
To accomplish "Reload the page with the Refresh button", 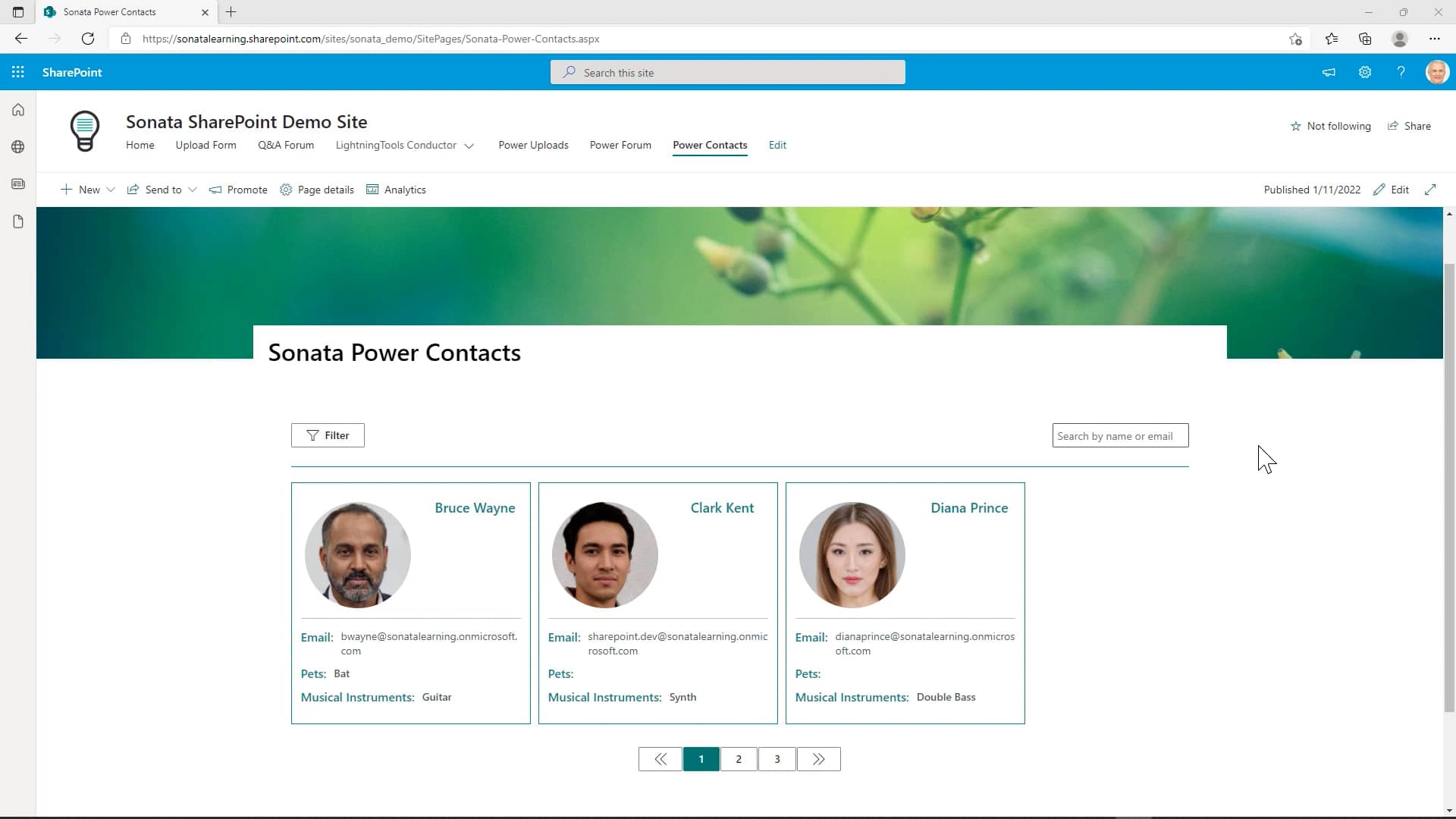I will [x=88, y=39].
